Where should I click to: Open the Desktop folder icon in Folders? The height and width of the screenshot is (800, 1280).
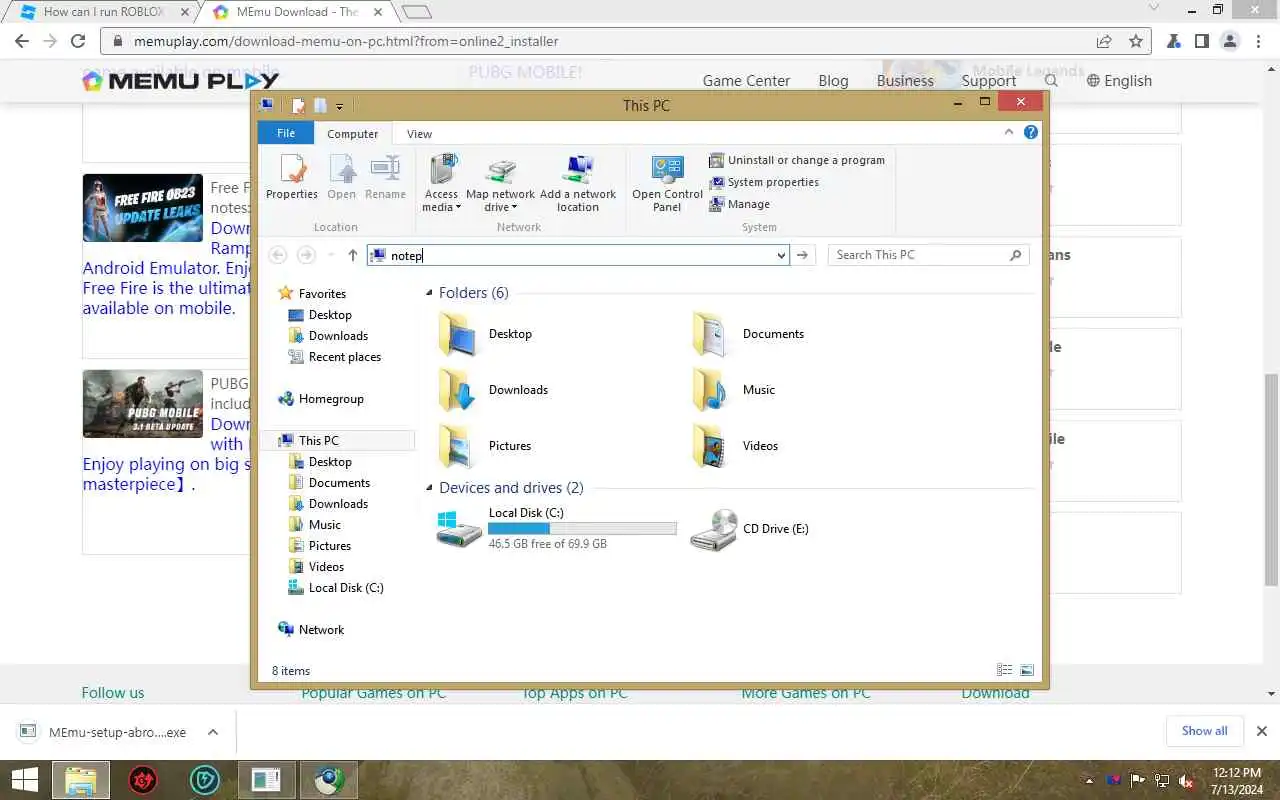pyautogui.click(x=459, y=334)
